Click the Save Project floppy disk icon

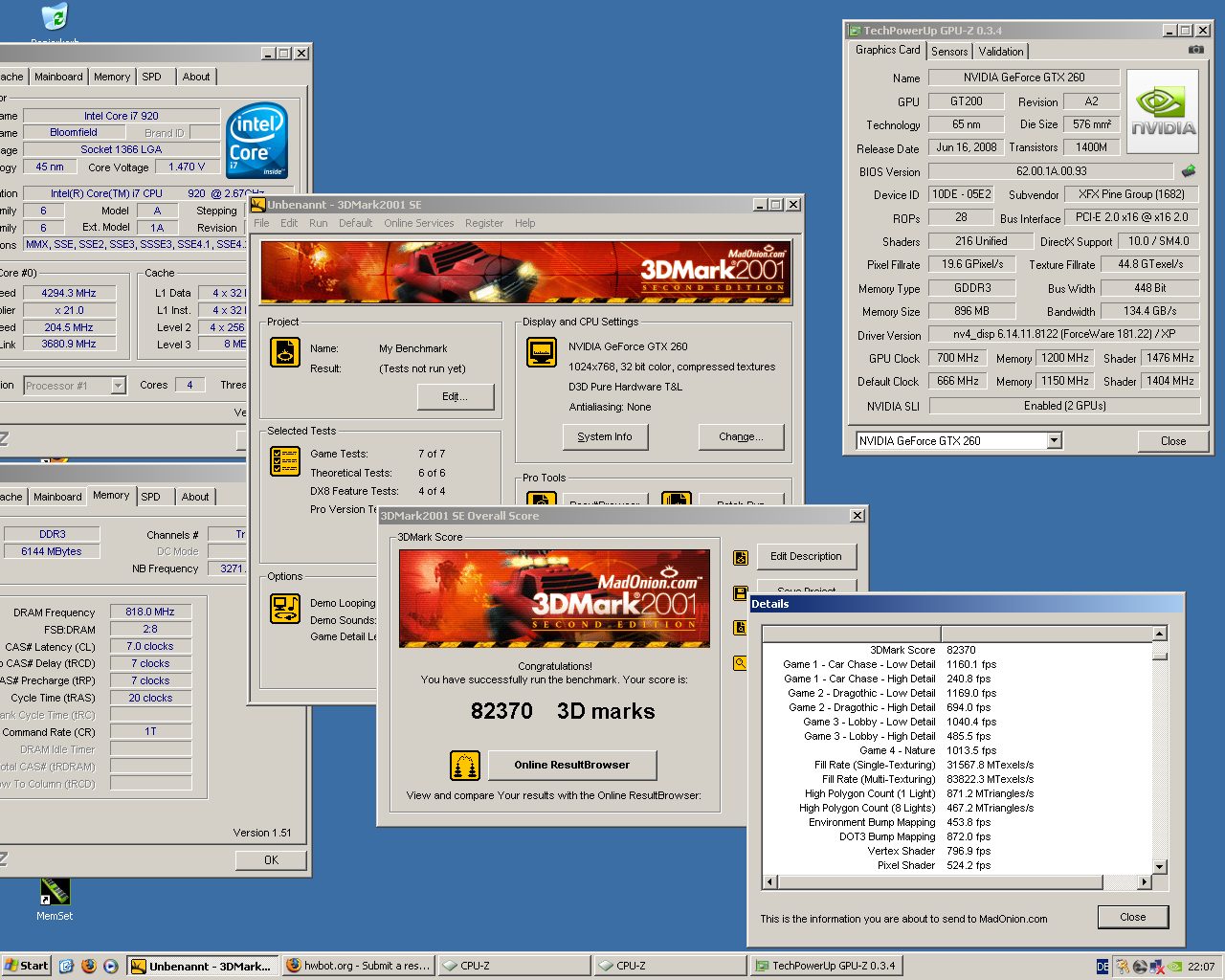click(x=741, y=593)
